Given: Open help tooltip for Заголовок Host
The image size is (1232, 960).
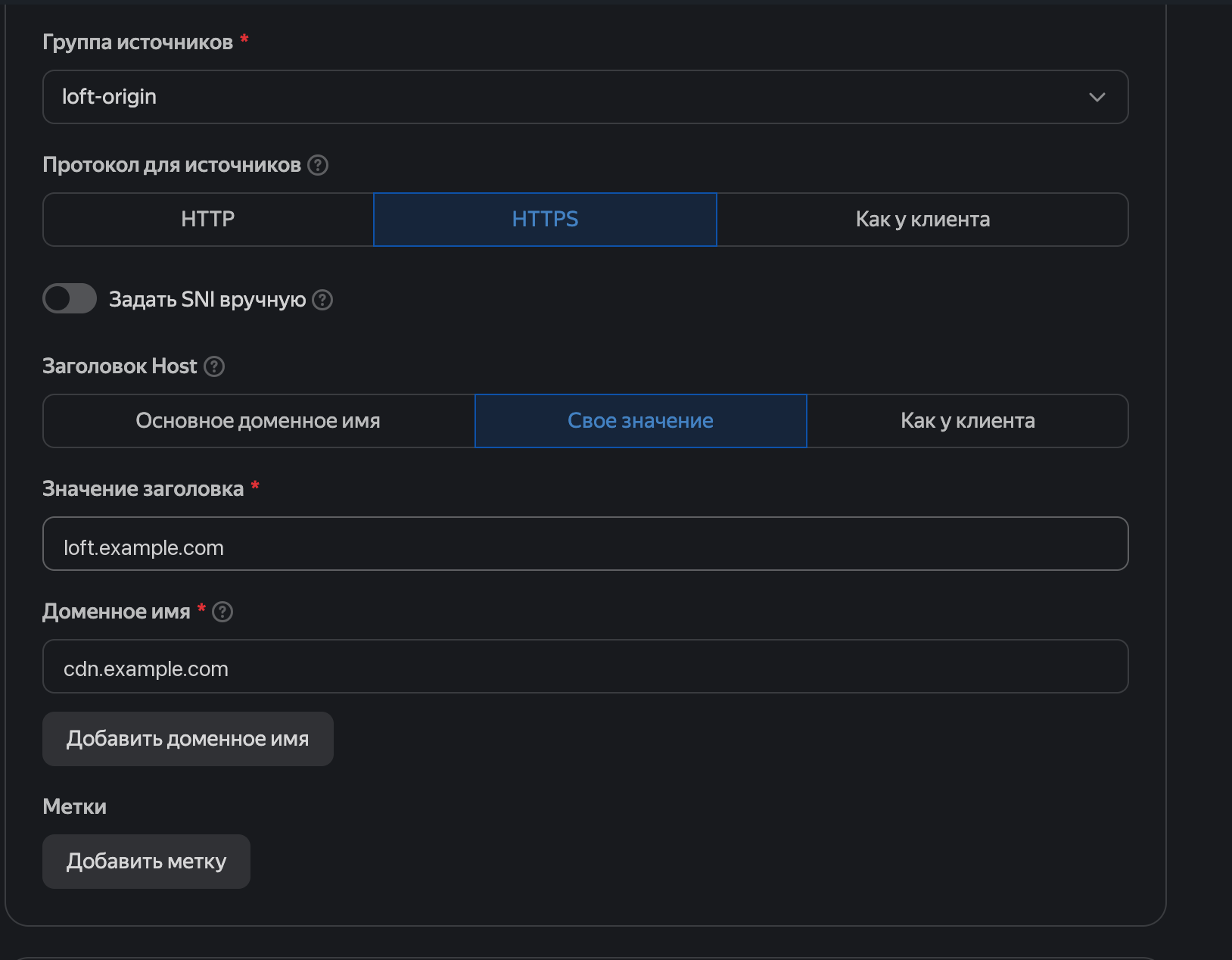Looking at the screenshot, I should coord(214,366).
